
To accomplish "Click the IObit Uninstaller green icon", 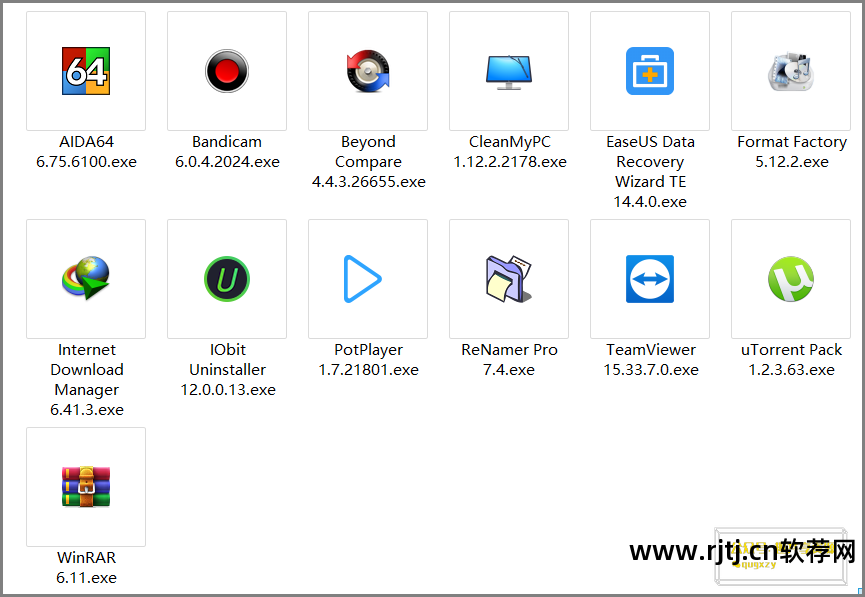I will (x=227, y=279).
